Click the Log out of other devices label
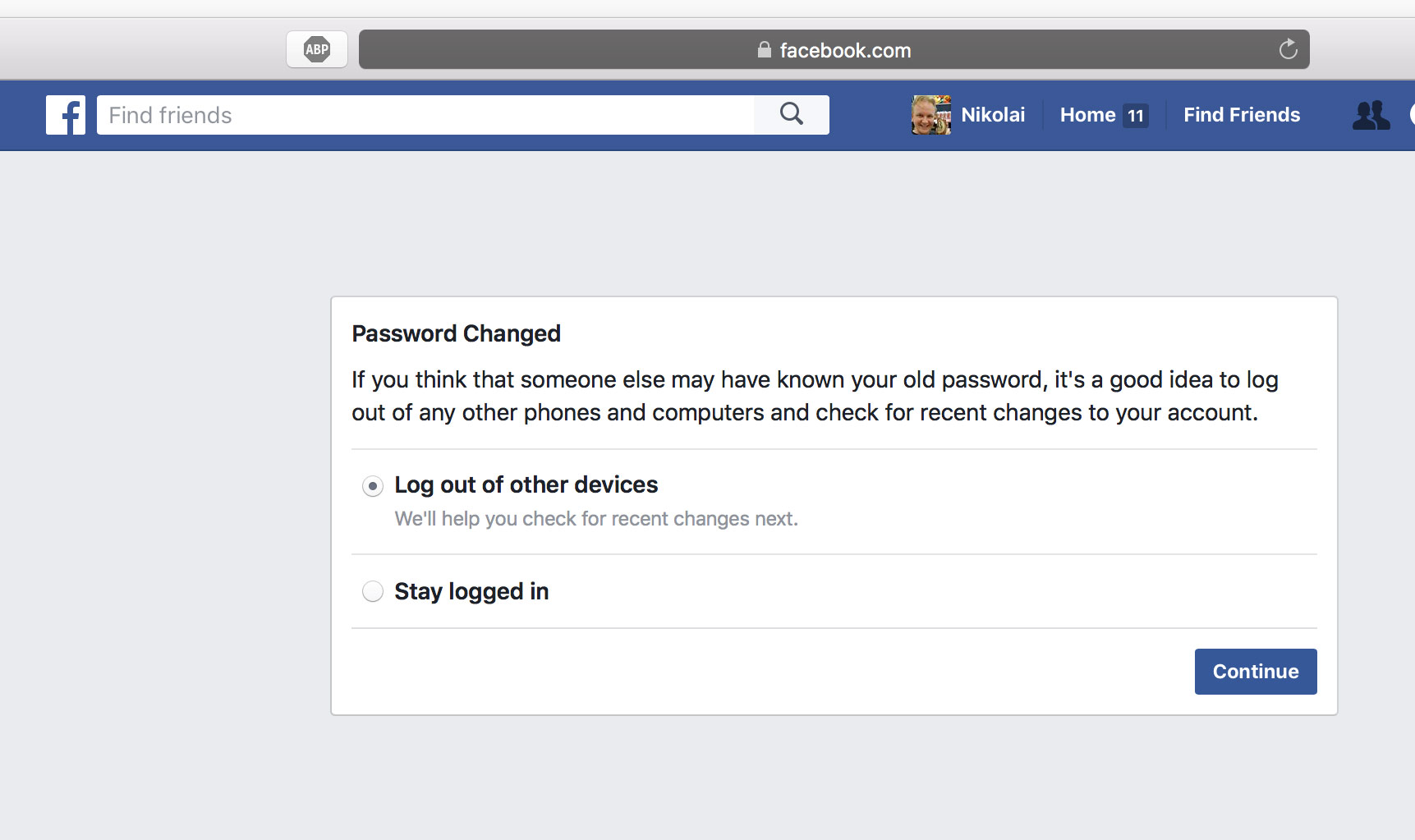Screen dimensions: 1415x840 coord(526,484)
